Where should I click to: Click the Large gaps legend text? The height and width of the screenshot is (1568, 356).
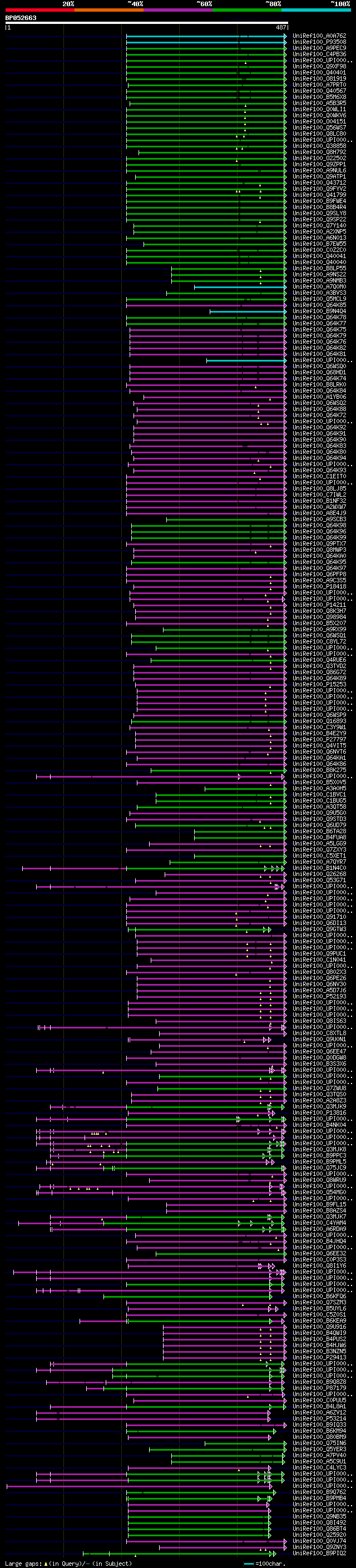(68, 1563)
